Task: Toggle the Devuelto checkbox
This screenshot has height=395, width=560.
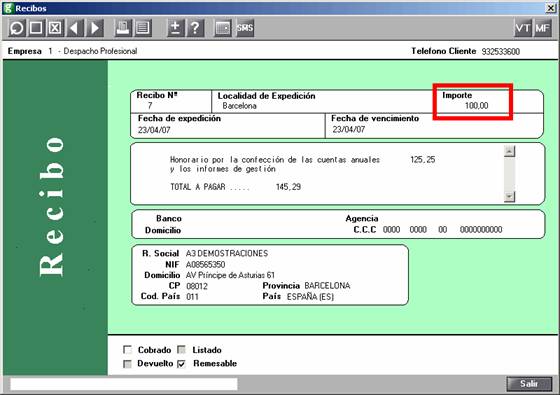Action: 127,364
